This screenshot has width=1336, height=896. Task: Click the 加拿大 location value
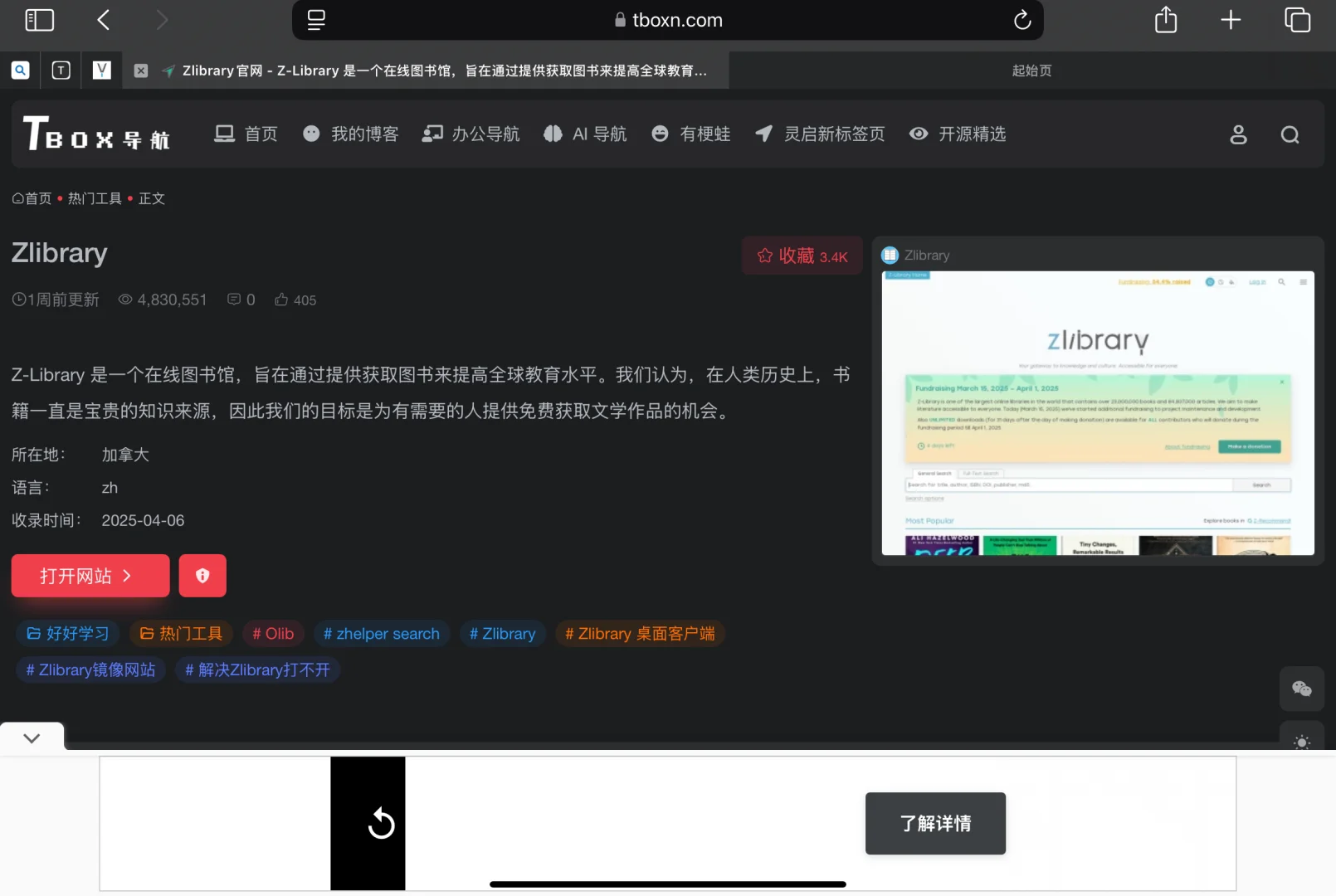tap(125, 455)
